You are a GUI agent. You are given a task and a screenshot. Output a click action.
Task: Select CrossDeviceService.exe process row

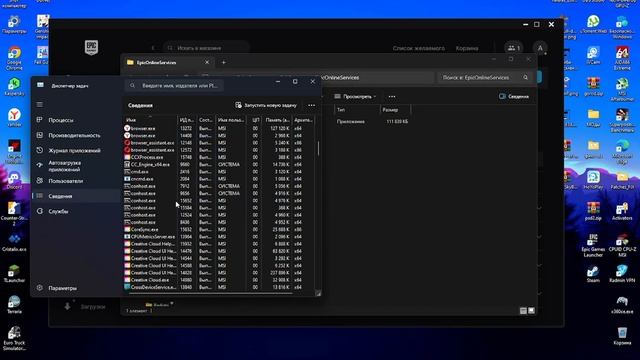click(219, 287)
